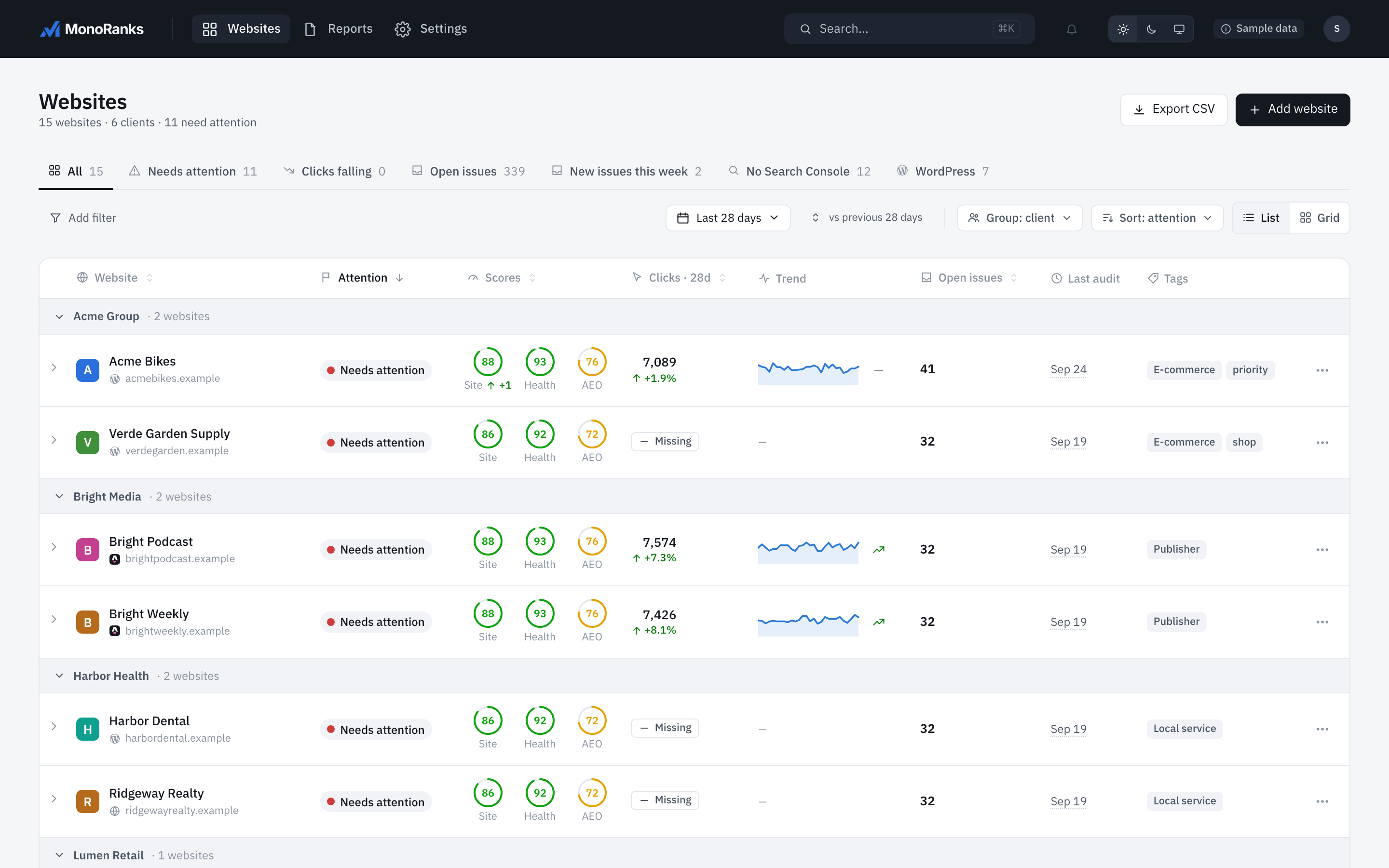
Task: Click the MonoRanks logo
Action: click(x=92, y=29)
